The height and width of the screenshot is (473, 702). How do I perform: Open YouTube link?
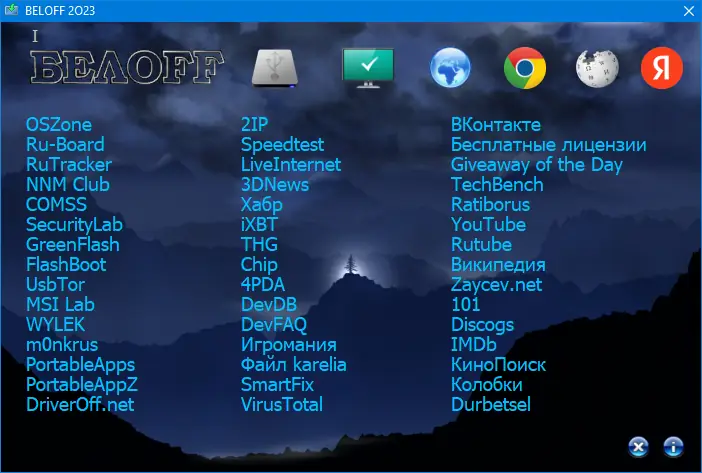[488, 225]
